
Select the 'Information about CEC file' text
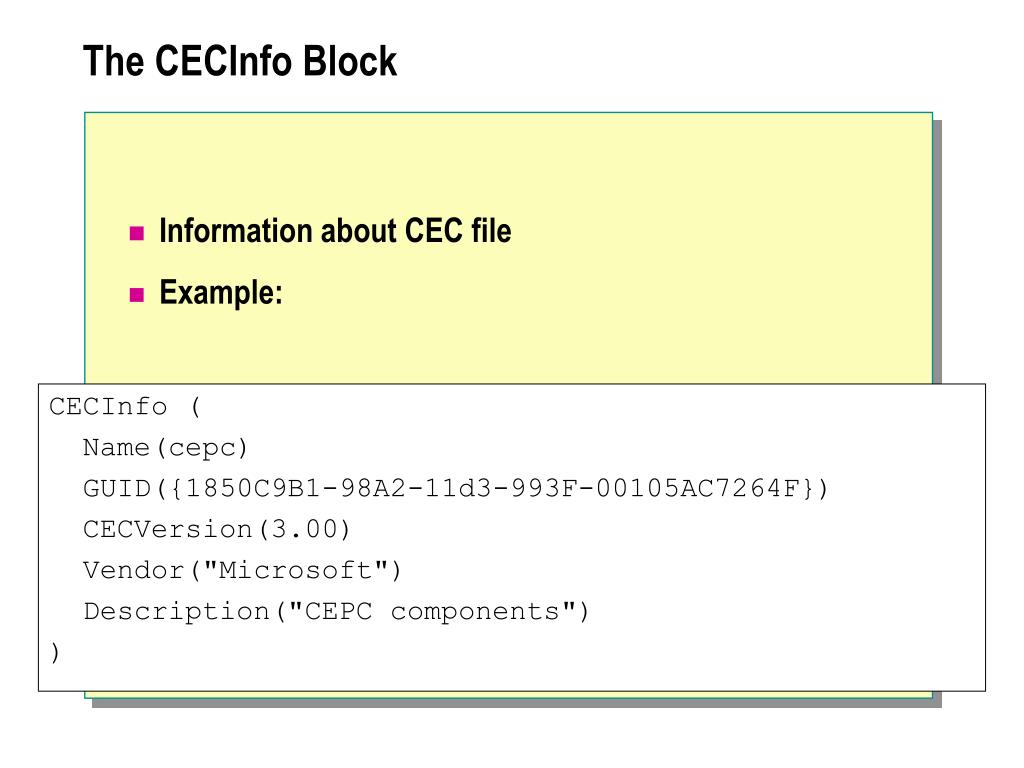point(335,231)
